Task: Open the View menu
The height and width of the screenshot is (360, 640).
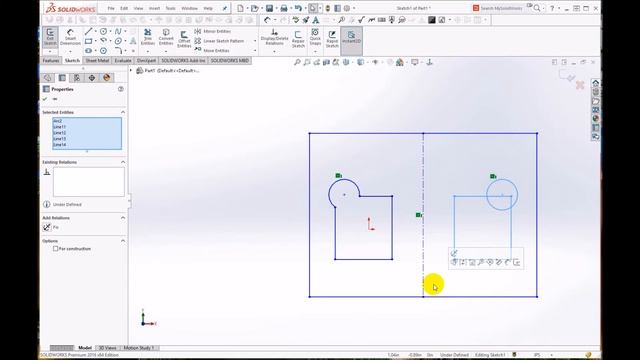Action: 138,8
